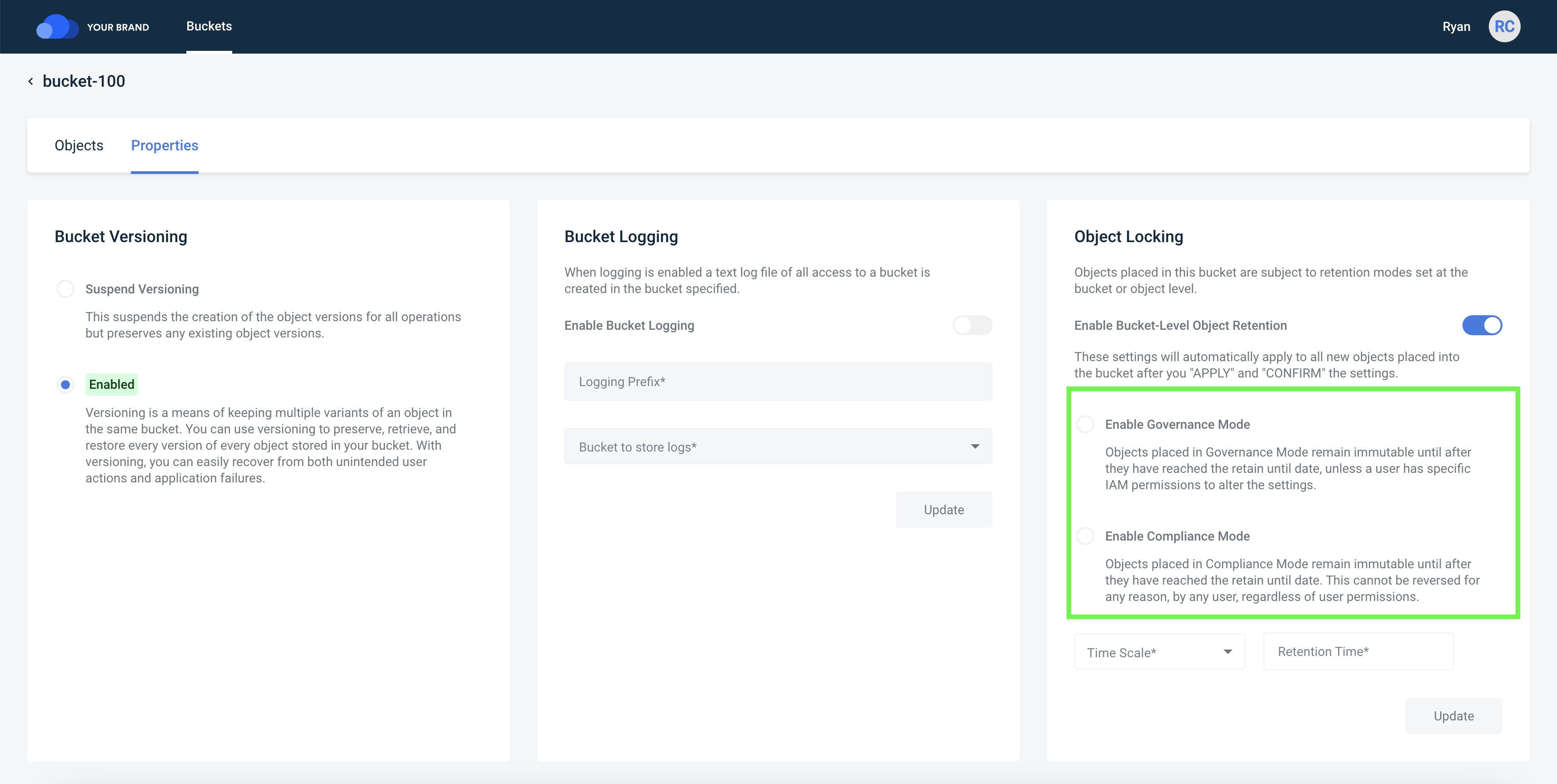The image size is (1557, 784).
Task: Click the Enable Compliance Mode label
Action: pos(1178,536)
